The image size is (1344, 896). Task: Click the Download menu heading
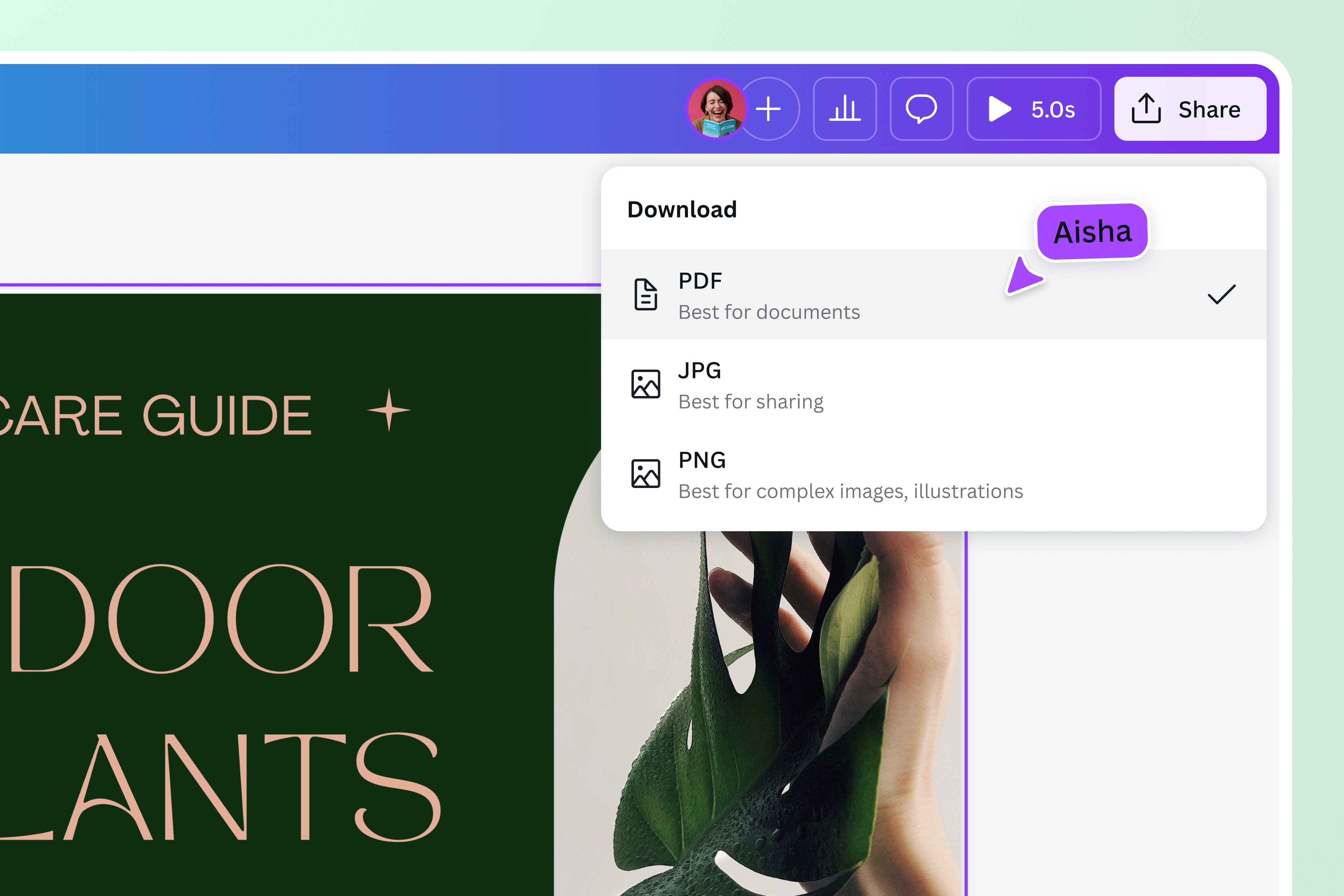tap(682, 209)
